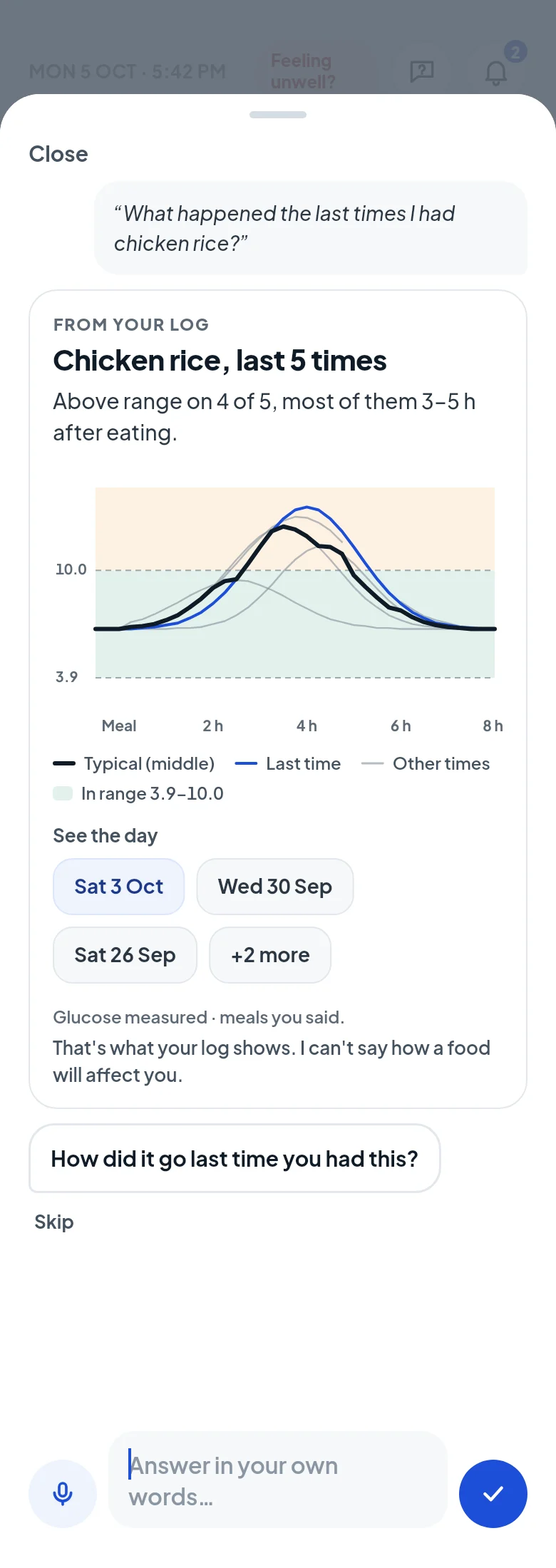Screen dimensions: 556x1568
Task: Click the blue Last time legend line
Action: (x=246, y=763)
